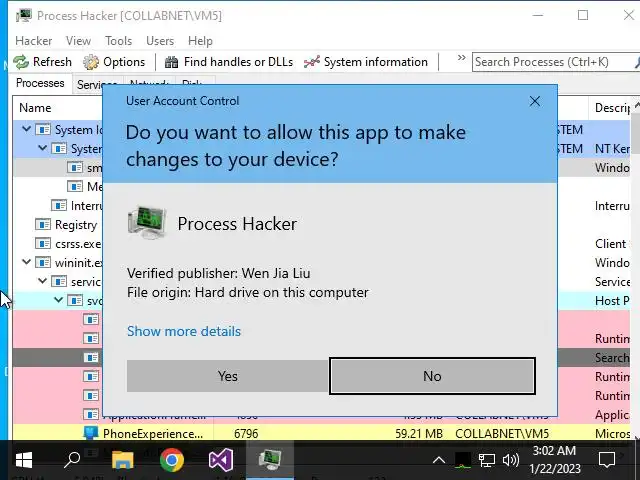Screen dimensions: 640x480
Task: Open File Explorer from taskbar
Action: [122, 460]
